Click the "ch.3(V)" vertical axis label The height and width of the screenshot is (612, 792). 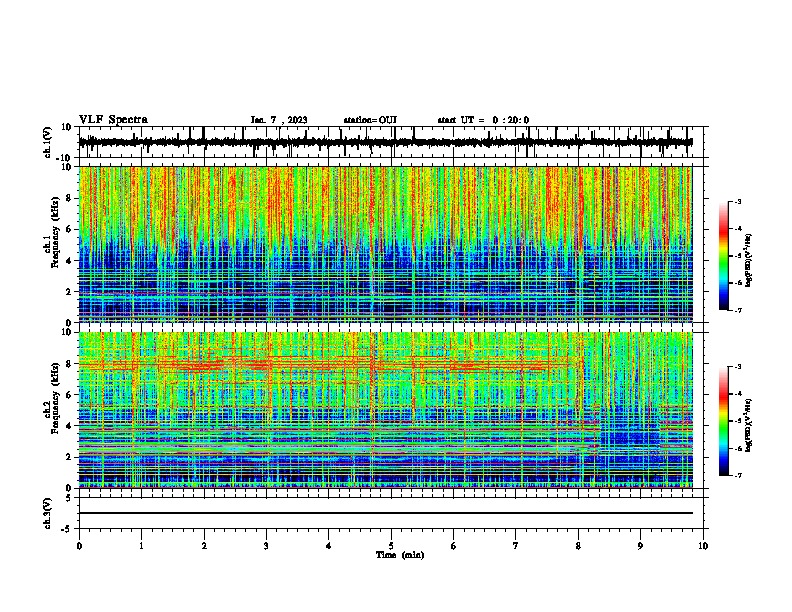click(x=48, y=513)
